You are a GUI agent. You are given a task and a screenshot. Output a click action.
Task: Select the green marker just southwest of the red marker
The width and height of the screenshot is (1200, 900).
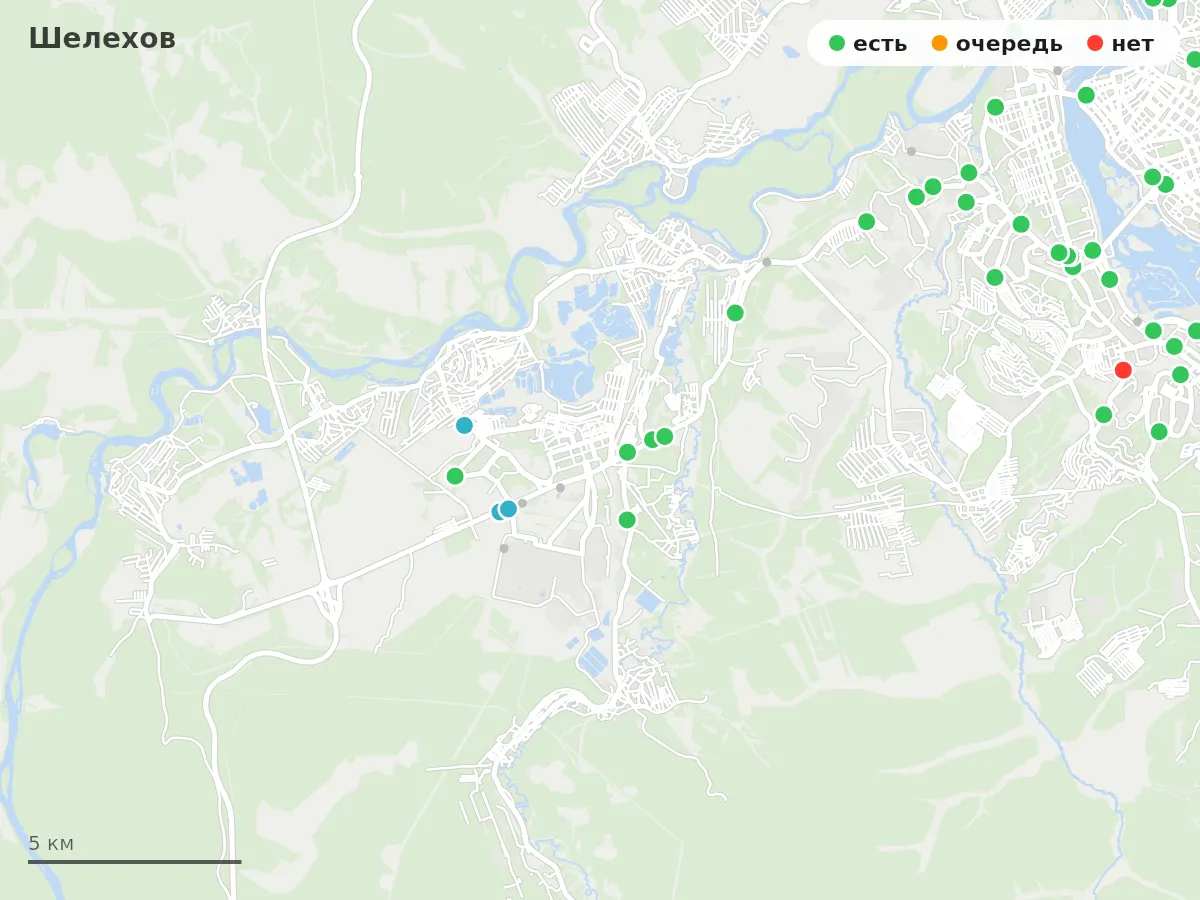pos(1104,414)
